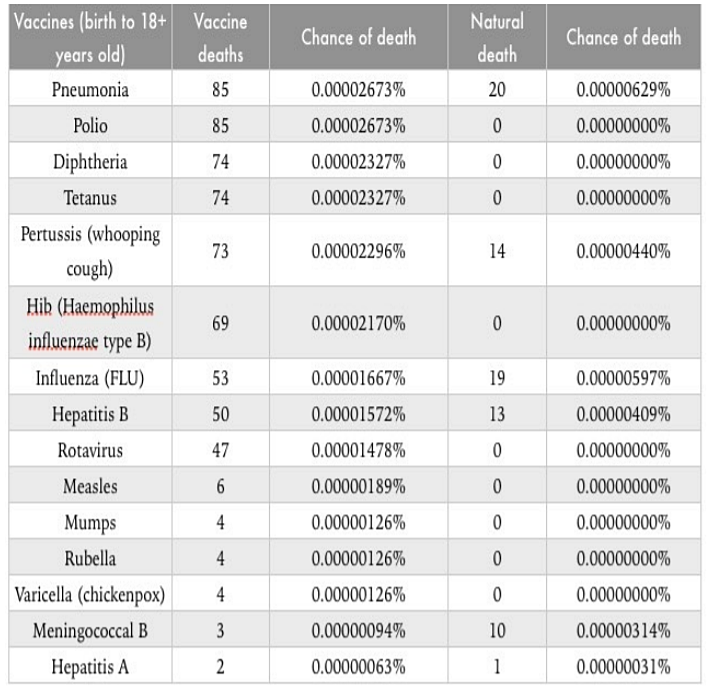
Task: Click the Meningococcal B cell
Action: [x=90, y=630]
